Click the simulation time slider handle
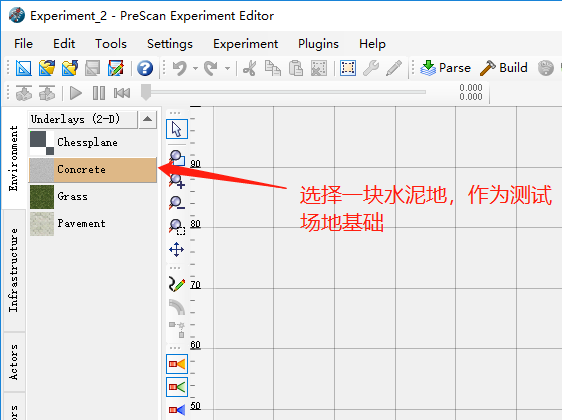The height and width of the screenshot is (420, 562). pyautogui.click(x=146, y=92)
